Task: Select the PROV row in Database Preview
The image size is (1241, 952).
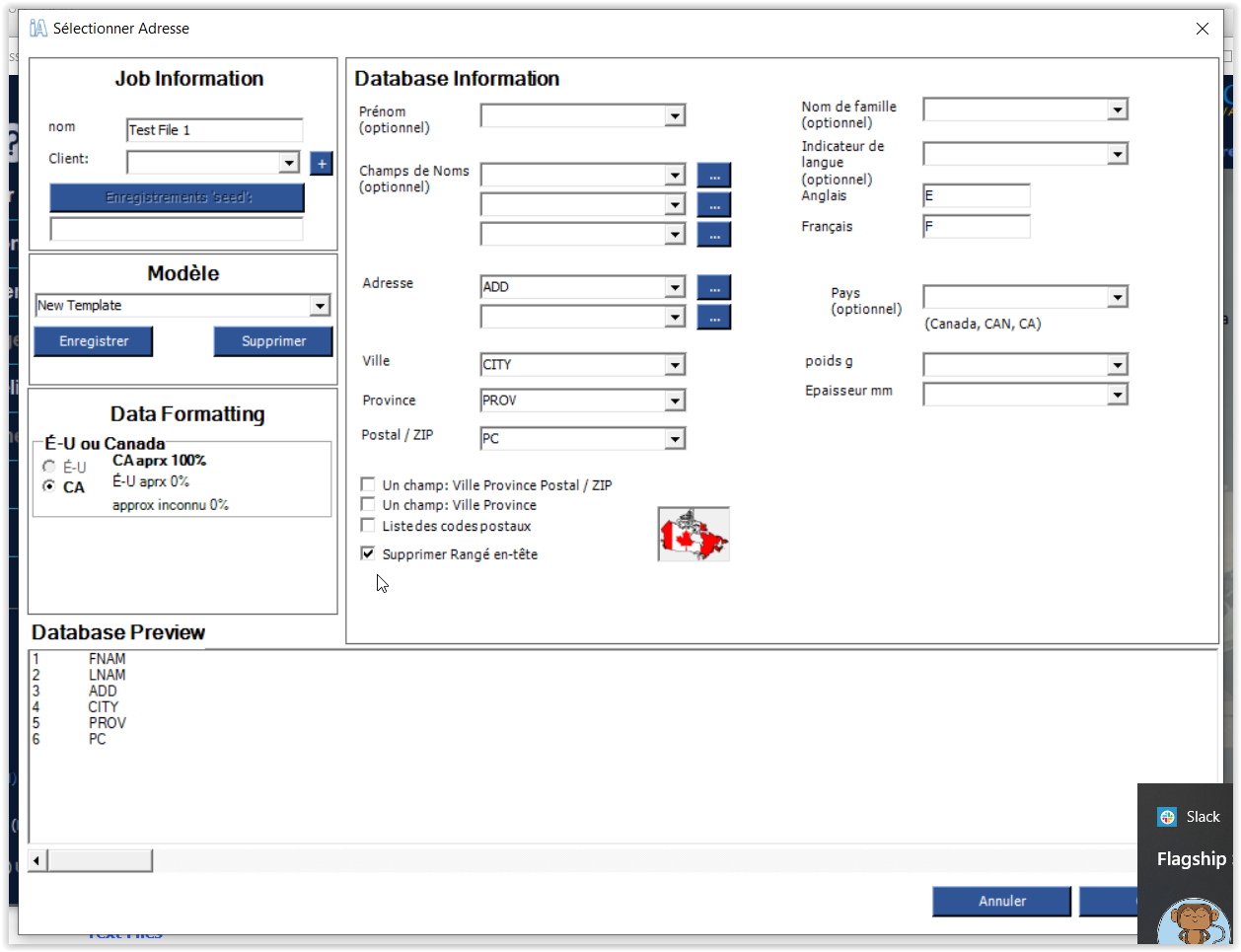Action: click(107, 723)
